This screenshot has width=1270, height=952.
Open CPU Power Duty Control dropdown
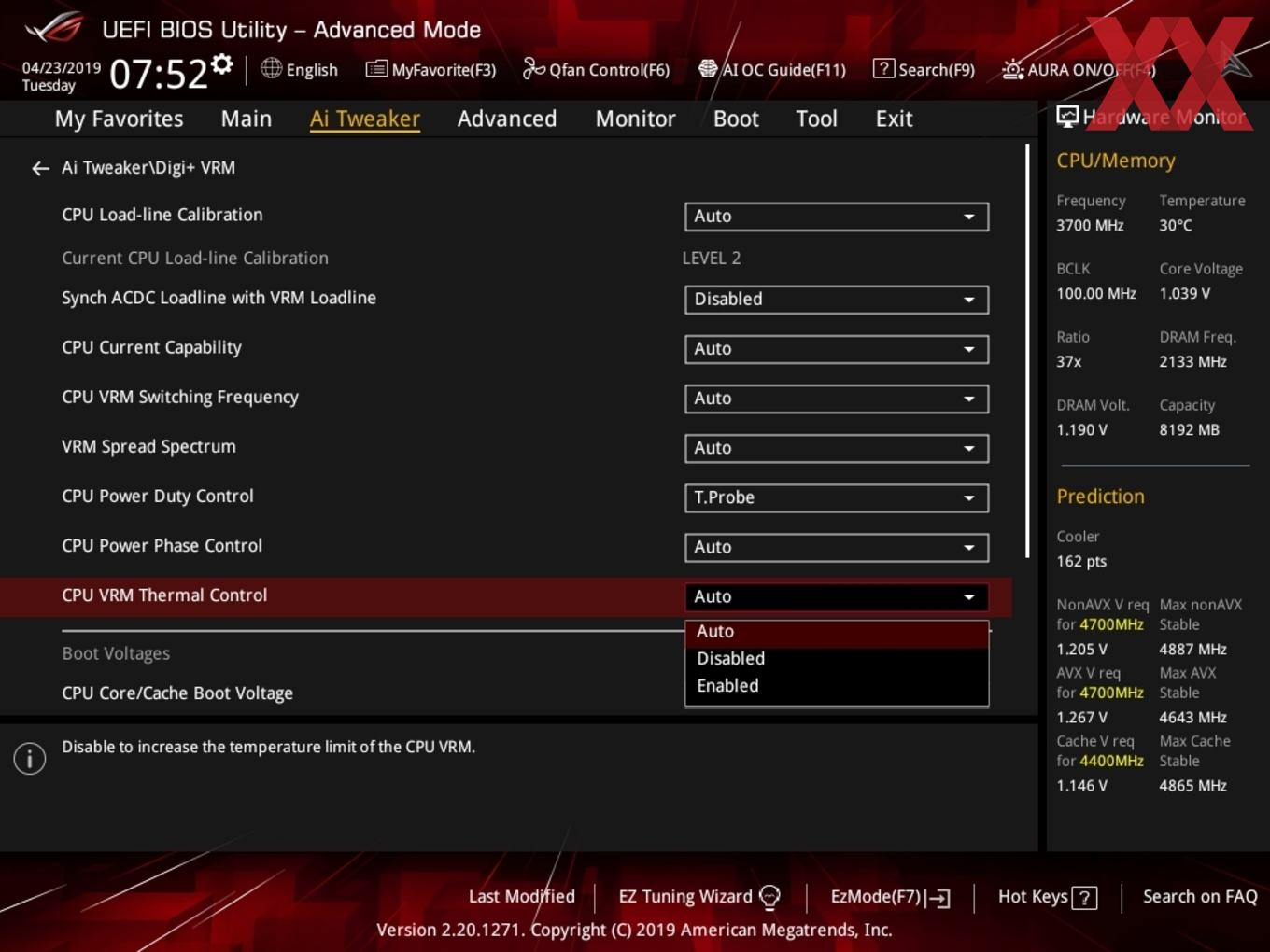pos(837,497)
